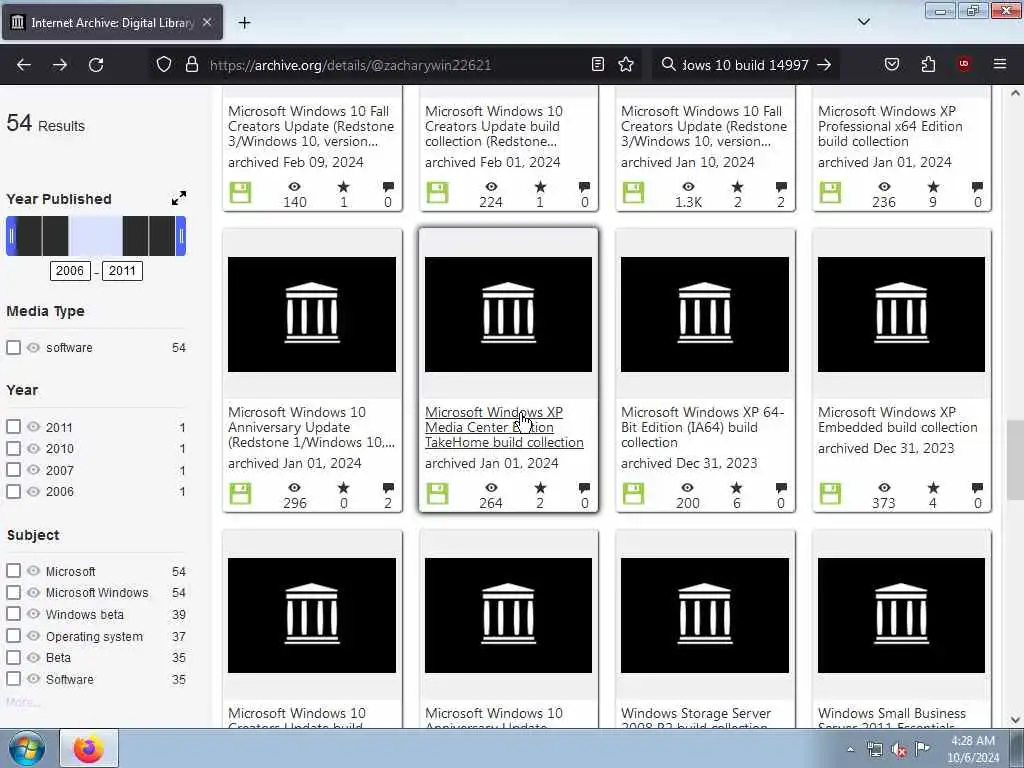Click the start year field 2006
The width and height of the screenshot is (1024, 768).
click(70, 271)
